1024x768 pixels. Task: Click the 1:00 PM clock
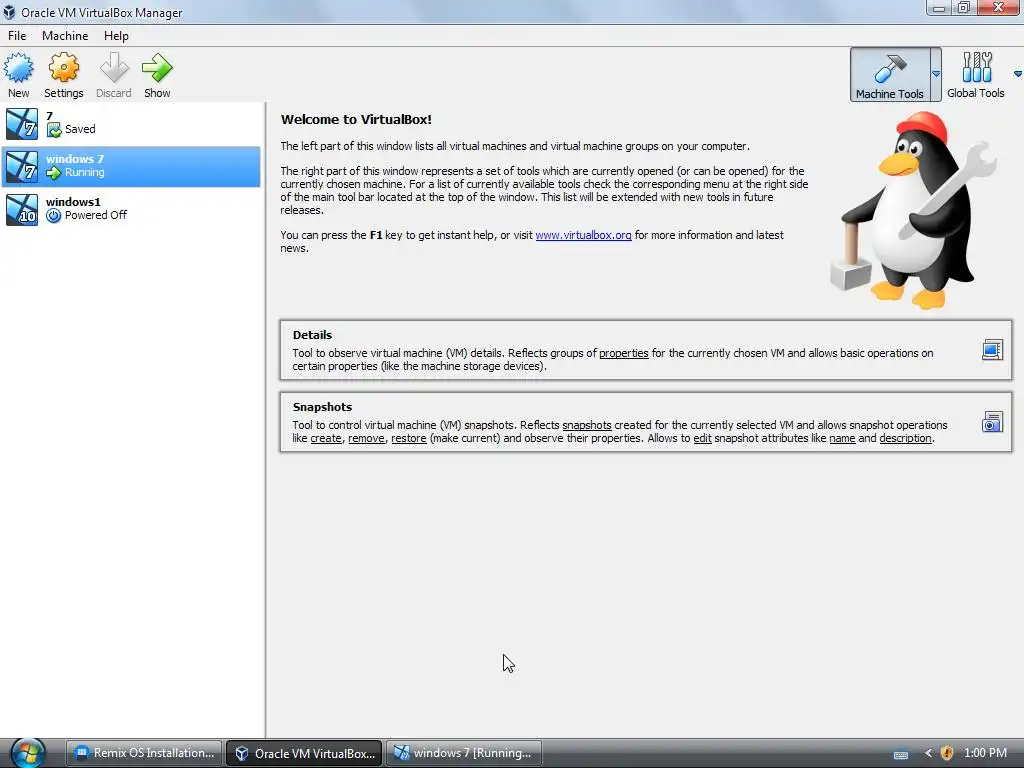pos(985,753)
